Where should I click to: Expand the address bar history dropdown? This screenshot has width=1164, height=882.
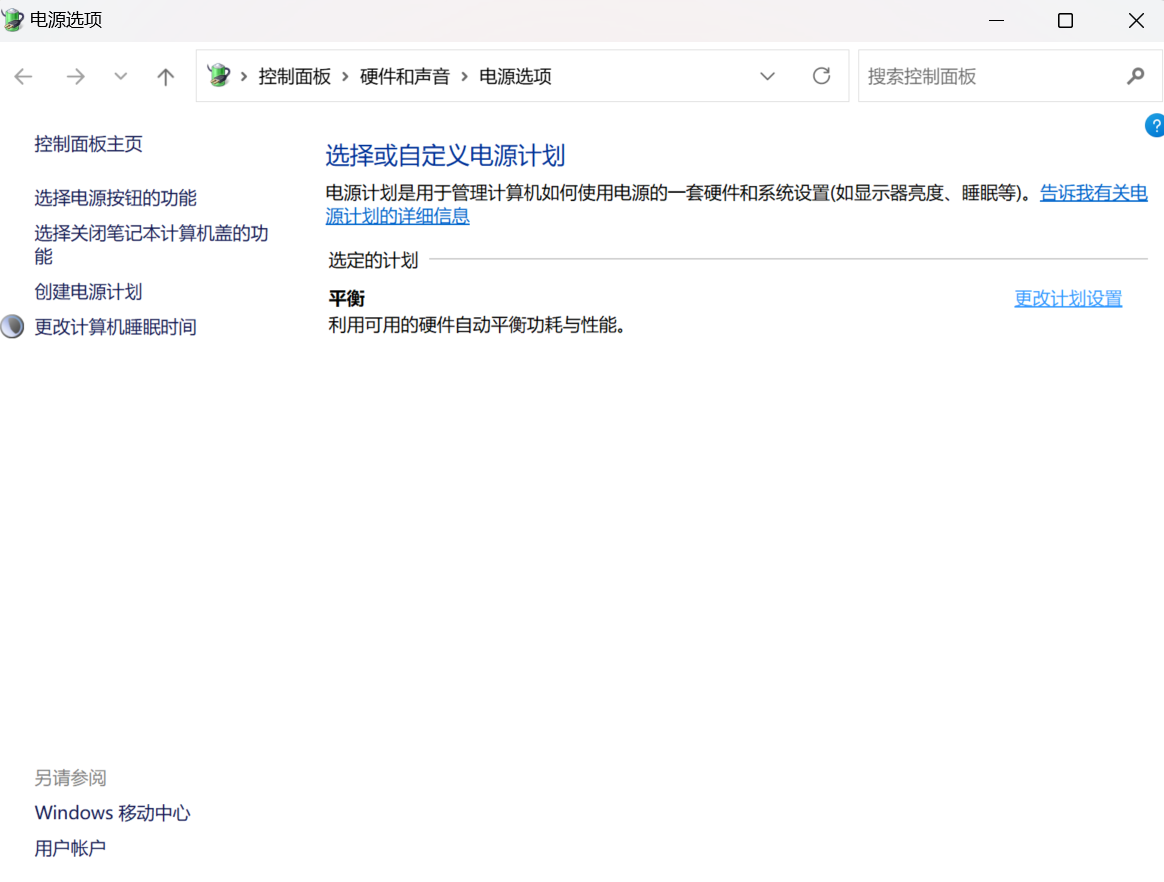(767, 76)
